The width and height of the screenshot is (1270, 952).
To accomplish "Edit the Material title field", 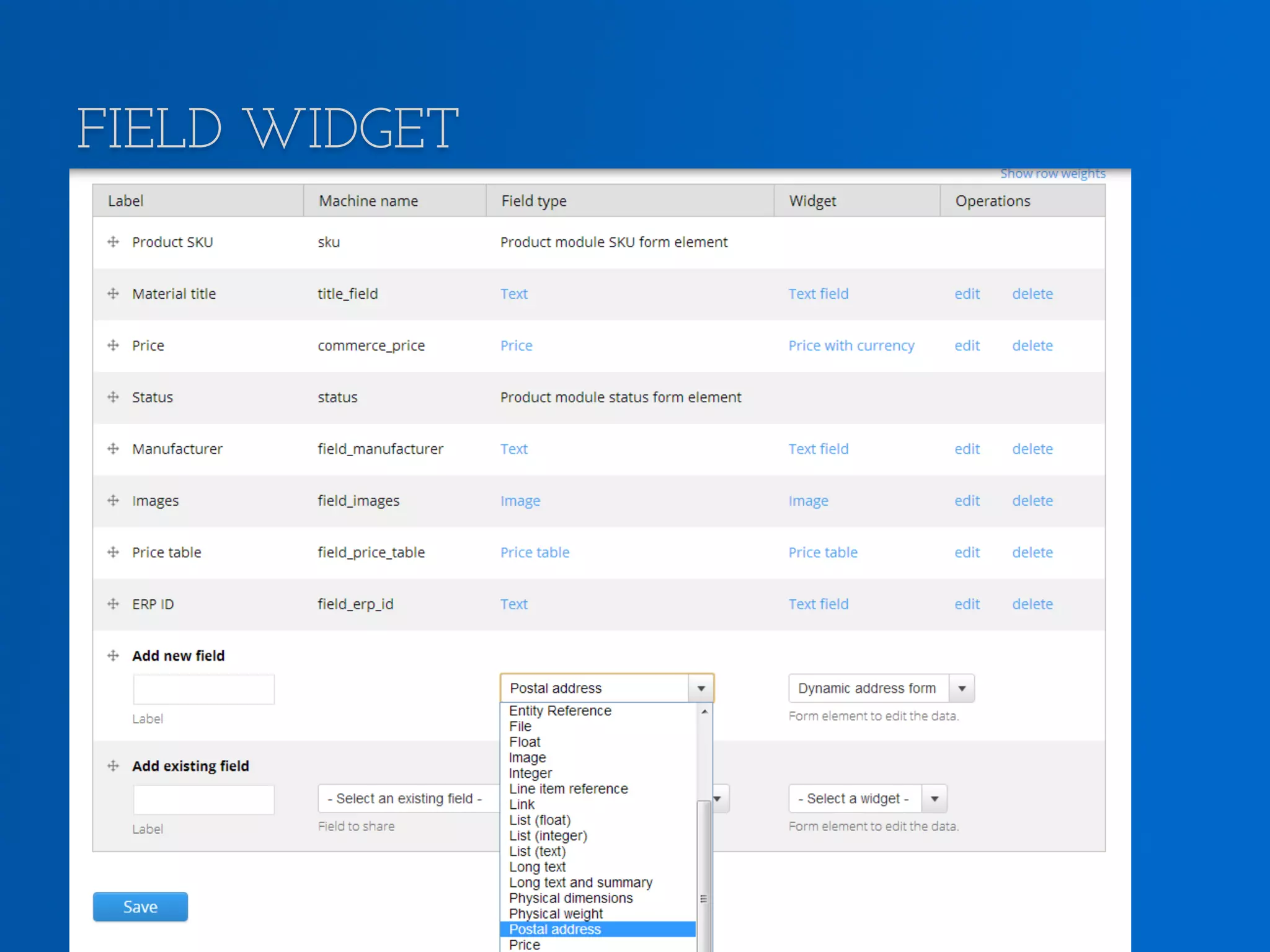I will (x=967, y=294).
